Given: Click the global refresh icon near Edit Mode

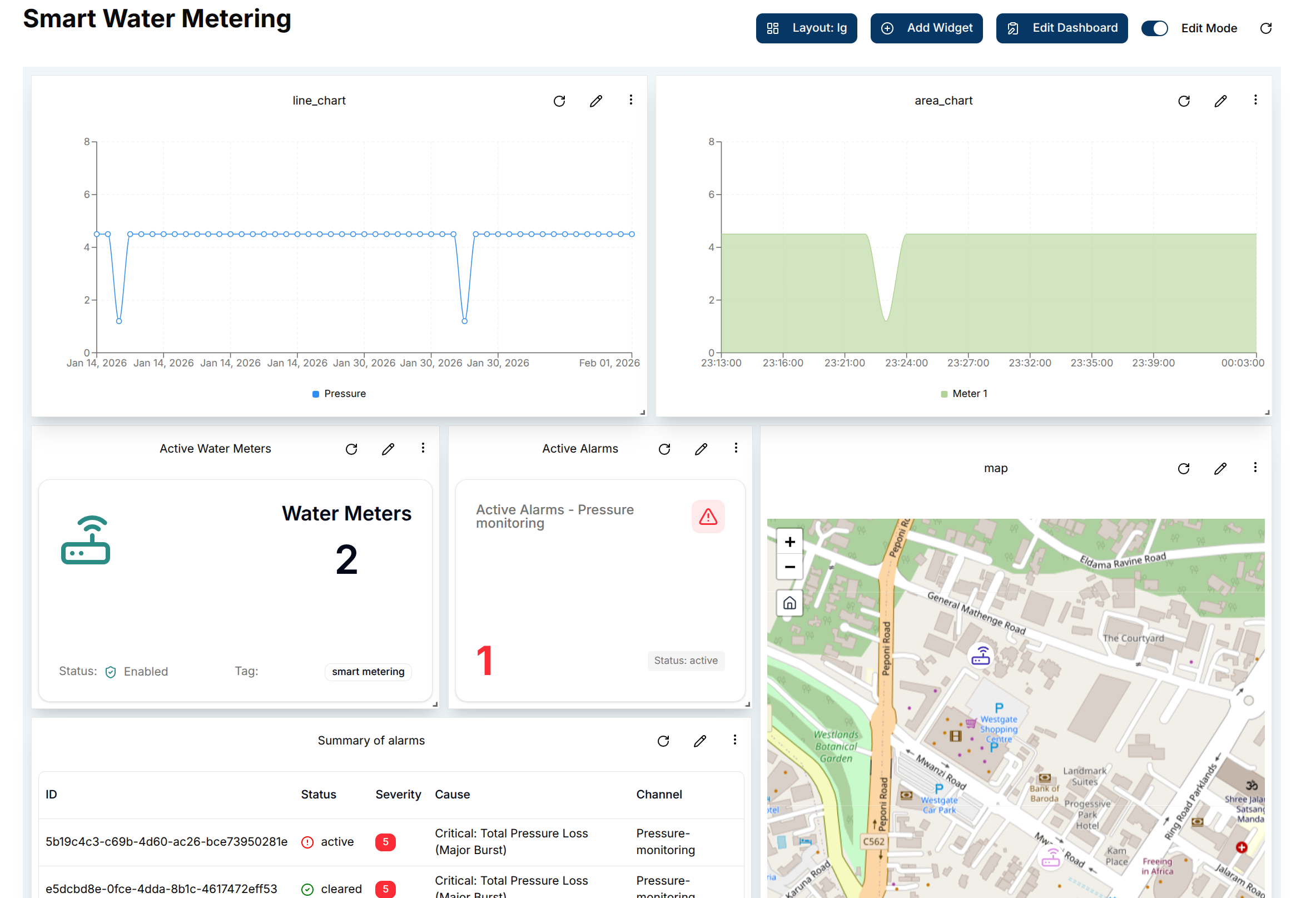Looking at the screenshot, I should (1266, 28).
